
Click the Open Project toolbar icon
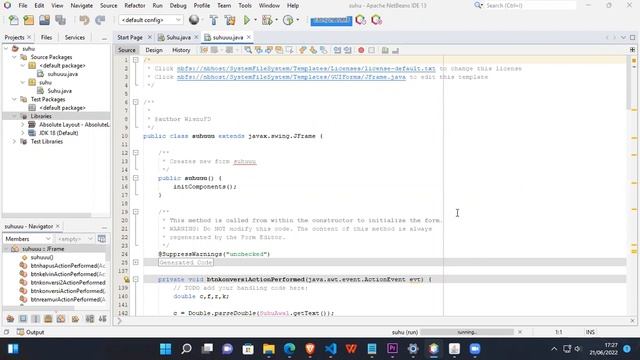pos(44,20)
